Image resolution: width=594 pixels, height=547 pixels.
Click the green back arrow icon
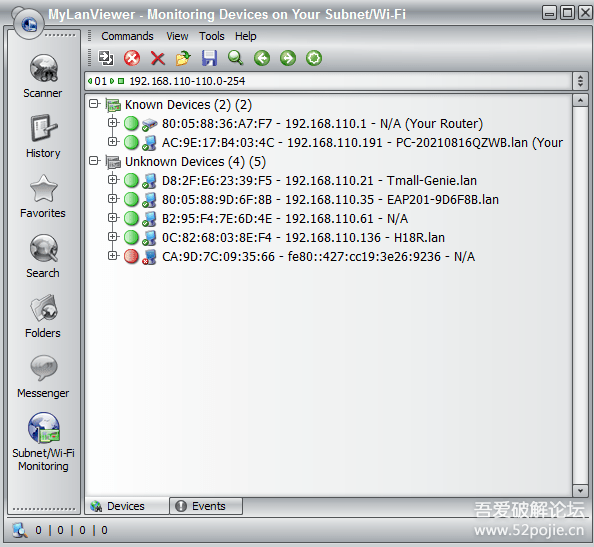pos(262,58)
